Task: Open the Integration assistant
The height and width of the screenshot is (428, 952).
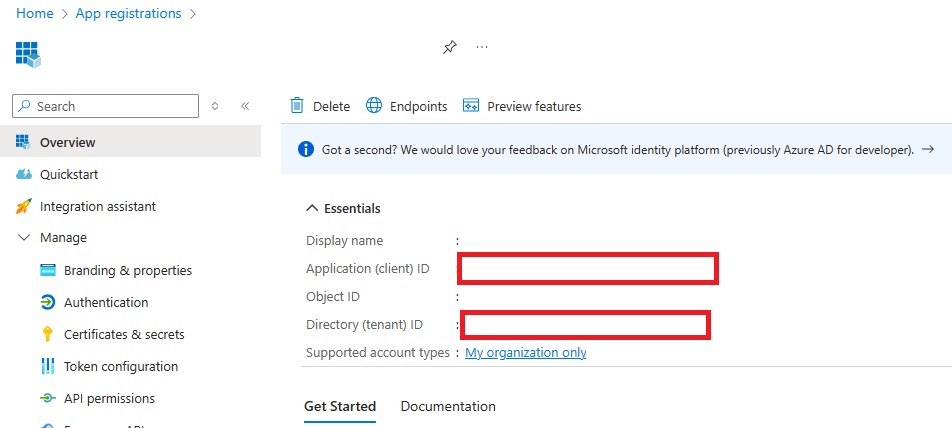Action: [x=97, y=206]
